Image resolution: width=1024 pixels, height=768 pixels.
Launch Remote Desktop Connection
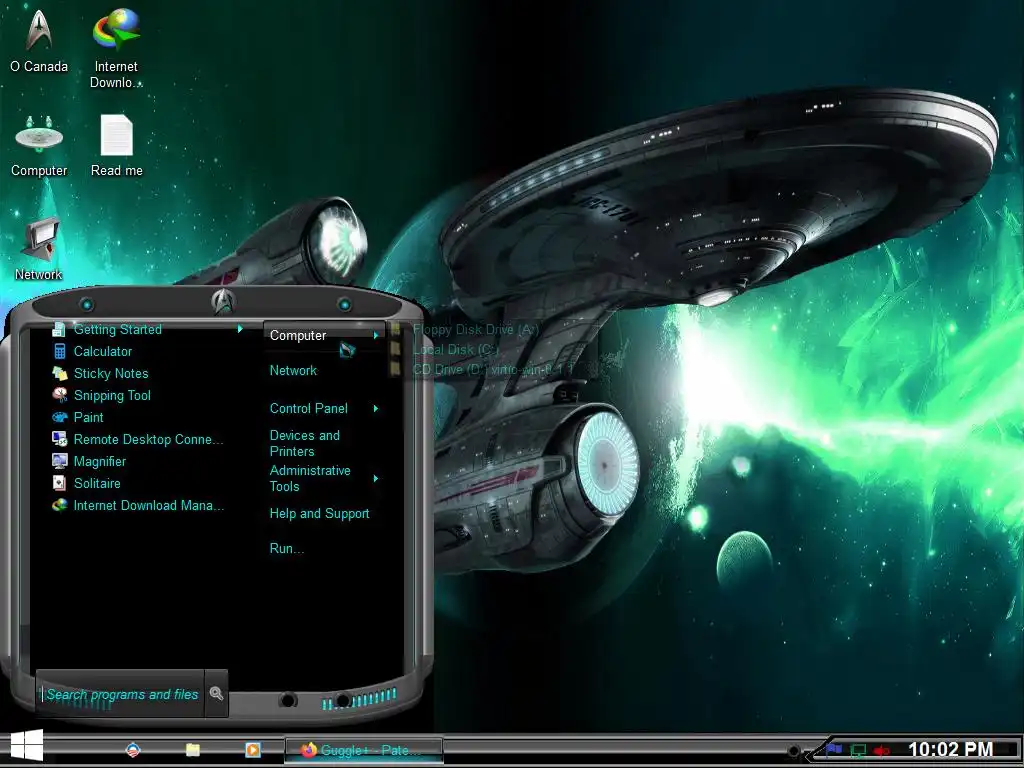tap(148, 440)
